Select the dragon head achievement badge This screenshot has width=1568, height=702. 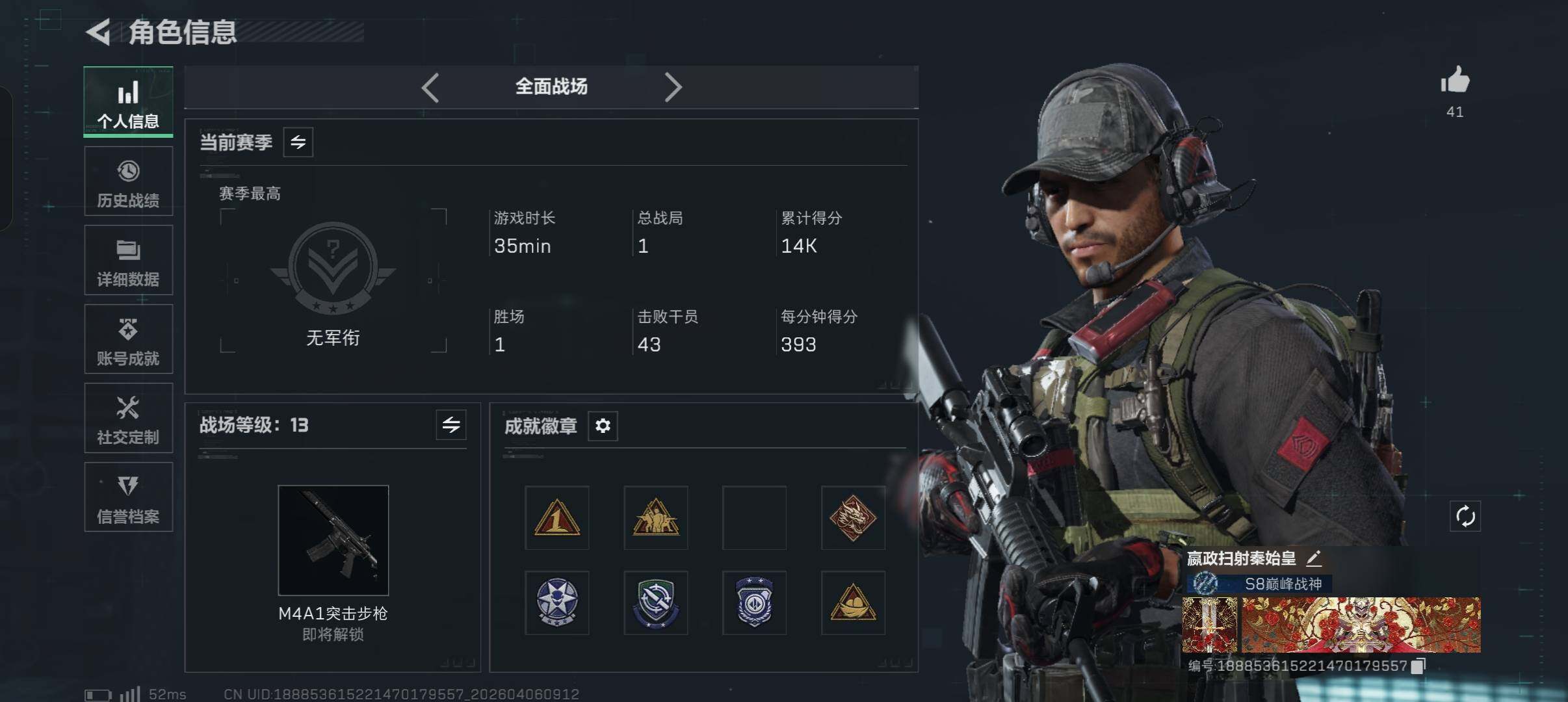(853, 518)
